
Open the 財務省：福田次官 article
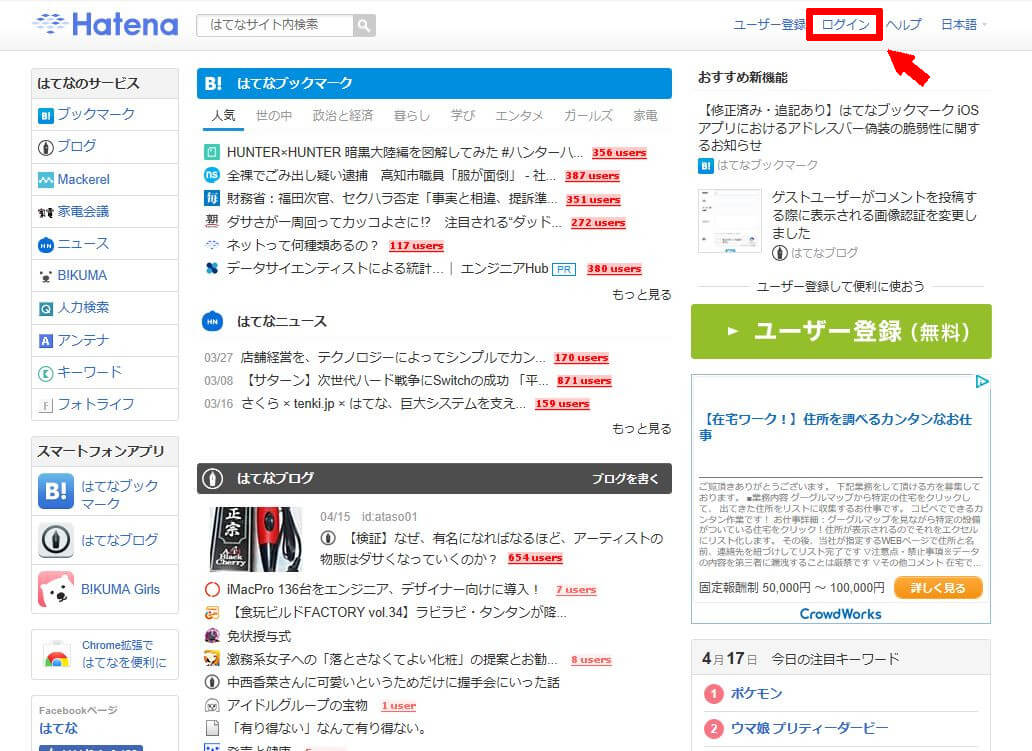[392, 199]
